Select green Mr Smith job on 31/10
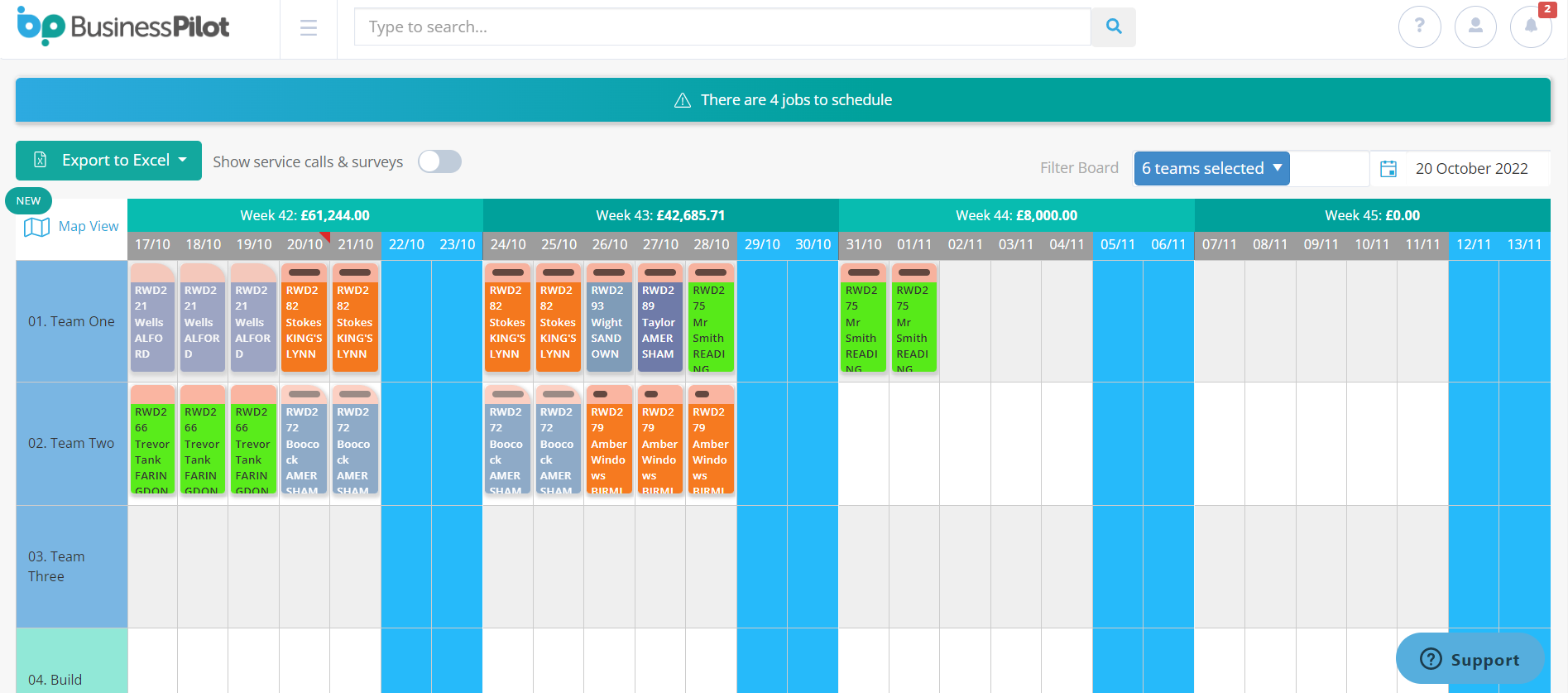The image size is (1568, 693). [x=863, y=322]
